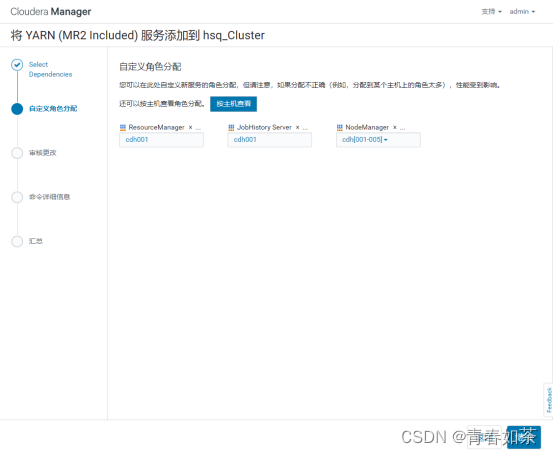The image size is (553, 455).
Task: Click the Select Dependencies step checkmark icon
Action: tap(17, 65)
